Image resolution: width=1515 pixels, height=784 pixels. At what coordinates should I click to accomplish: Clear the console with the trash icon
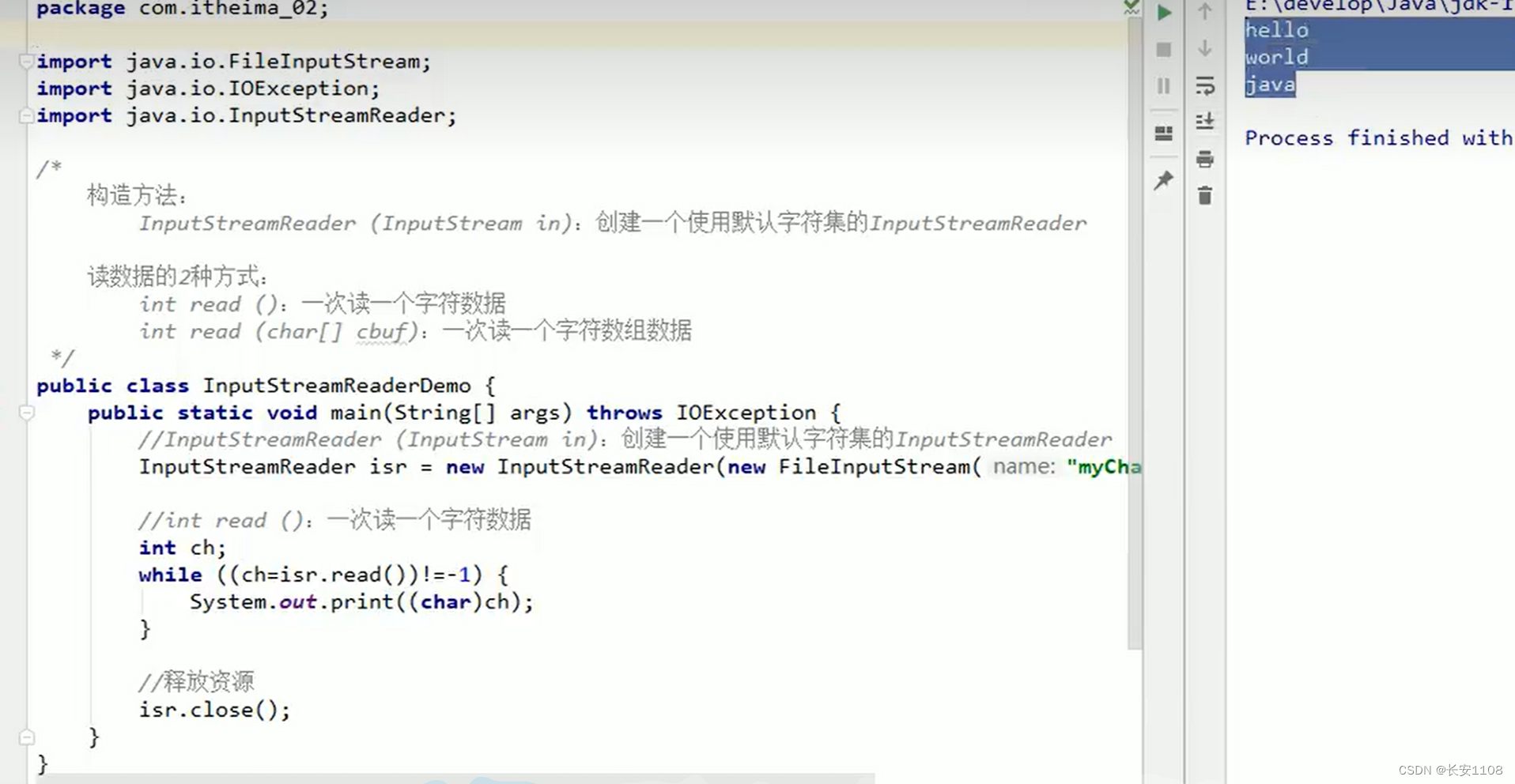click(x=1205, y=195)
